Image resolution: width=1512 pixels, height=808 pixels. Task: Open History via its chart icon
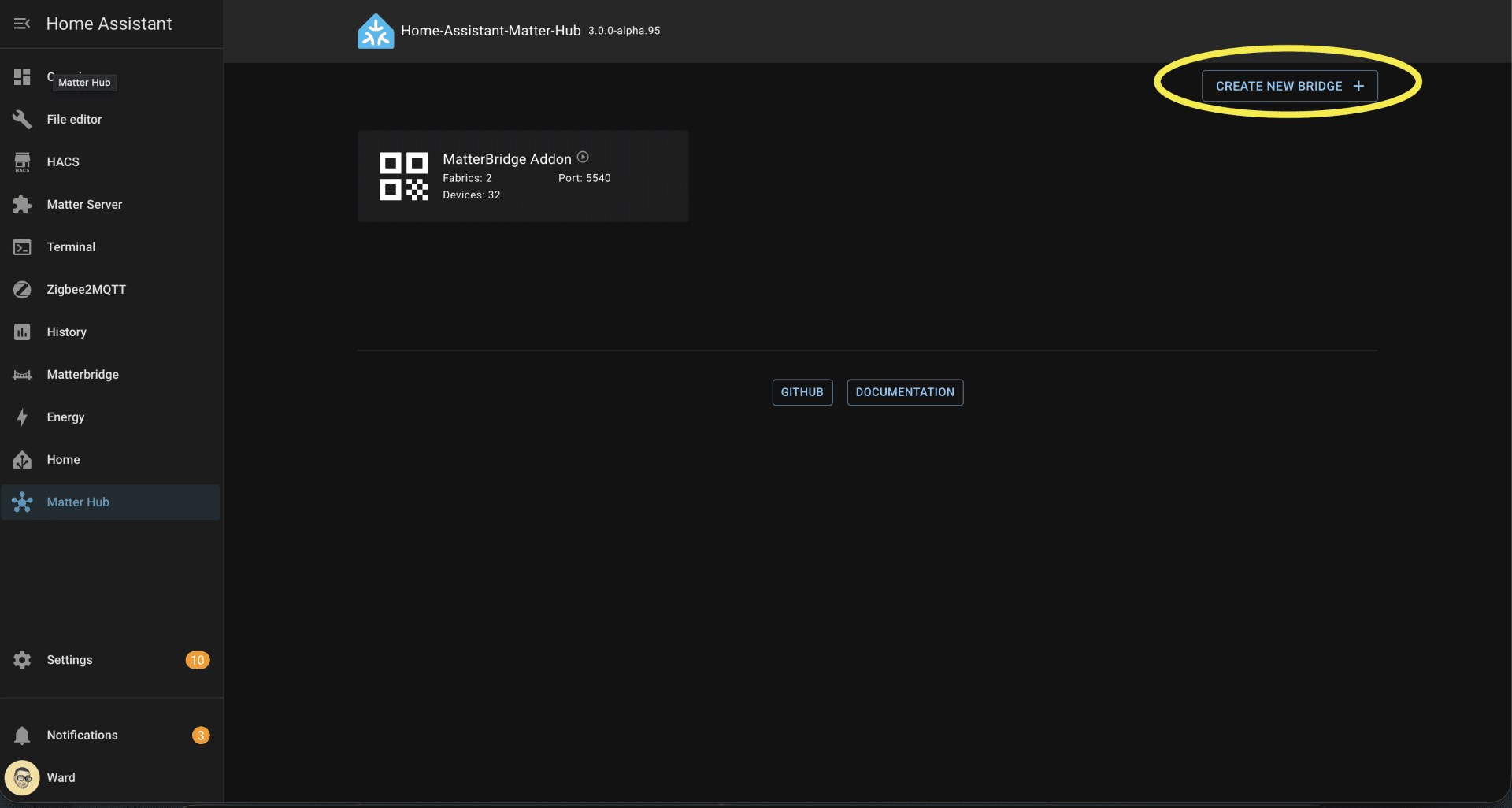click(x=21, y=332)
